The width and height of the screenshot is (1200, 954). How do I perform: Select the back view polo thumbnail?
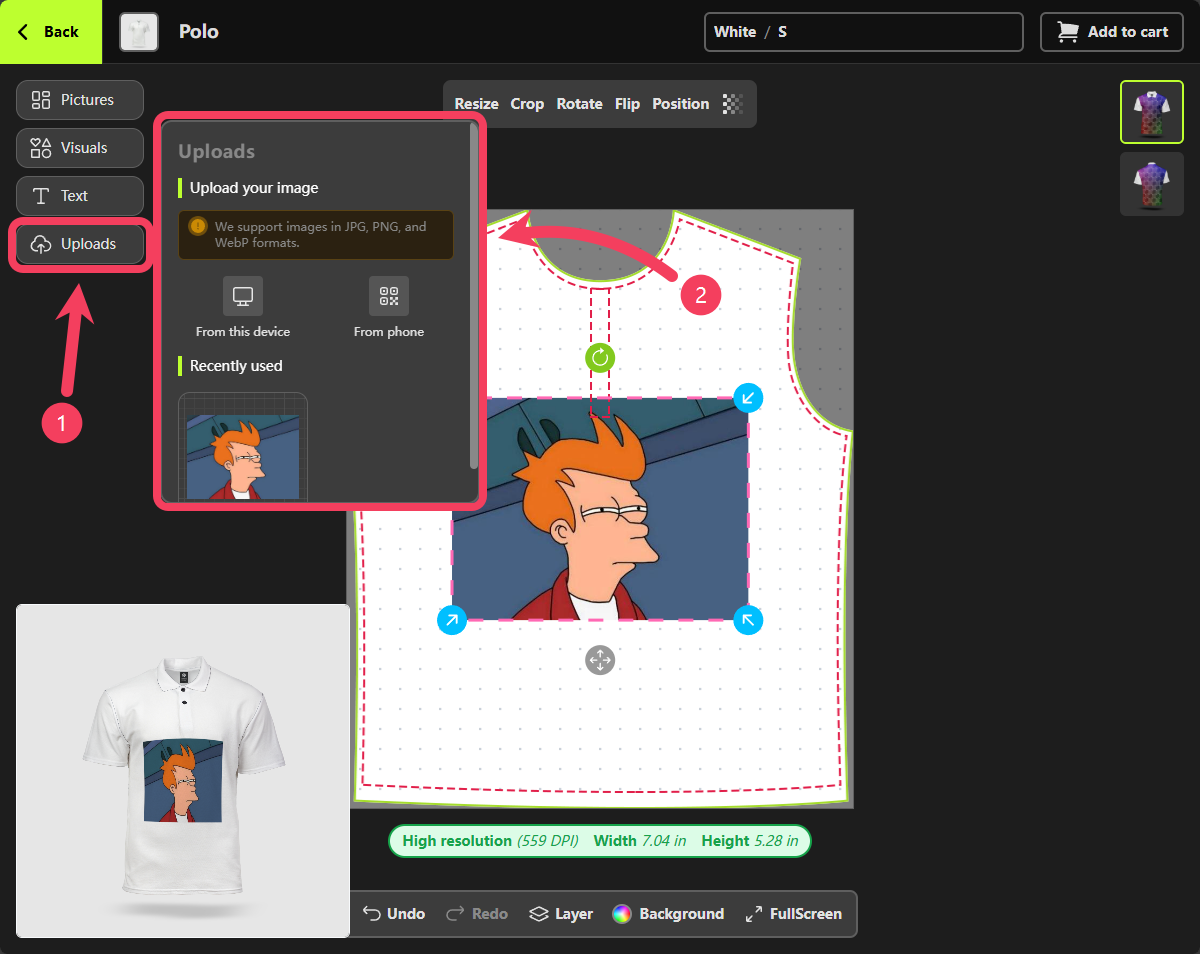tap(1152, 184)
